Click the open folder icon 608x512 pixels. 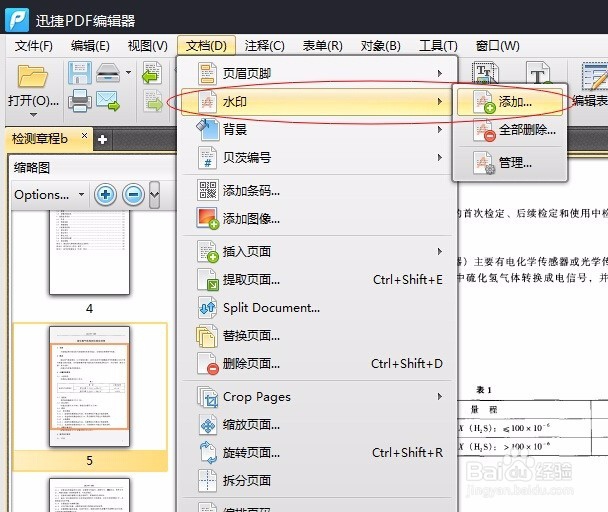pyautogui.click(x=33, y=76)
